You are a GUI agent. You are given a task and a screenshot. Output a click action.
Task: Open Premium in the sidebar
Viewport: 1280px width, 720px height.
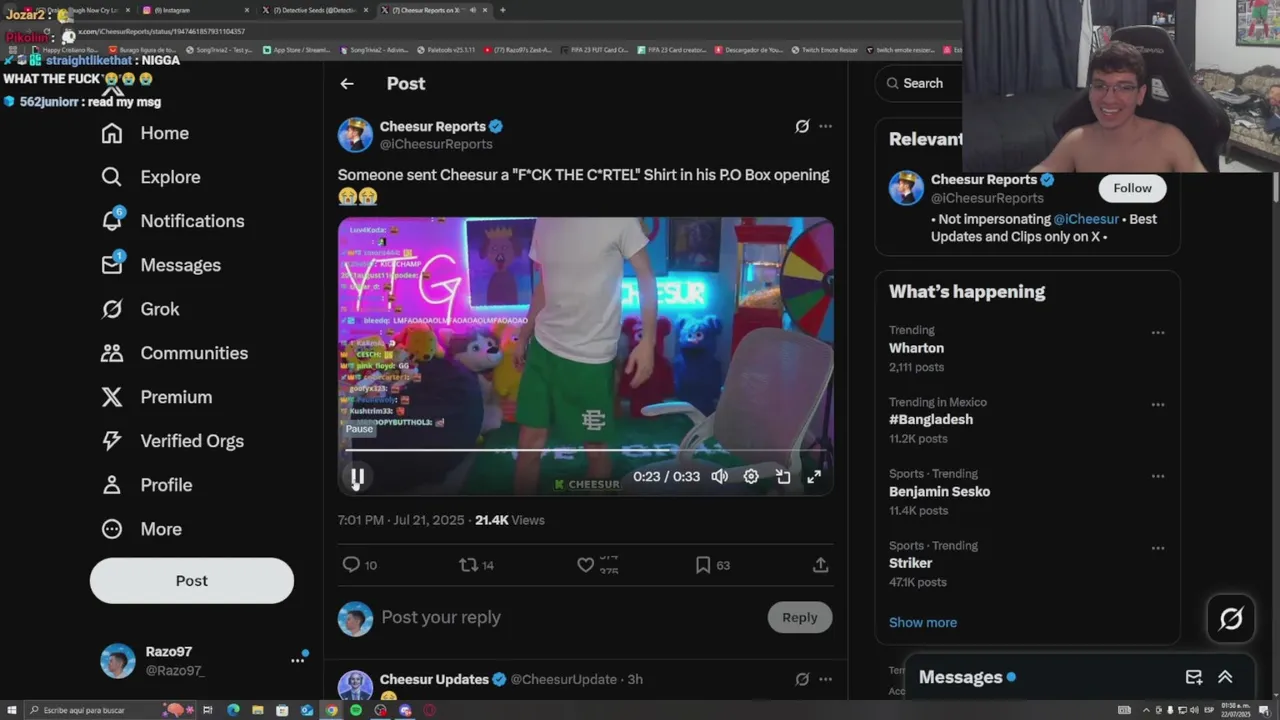tap(156, 397)
